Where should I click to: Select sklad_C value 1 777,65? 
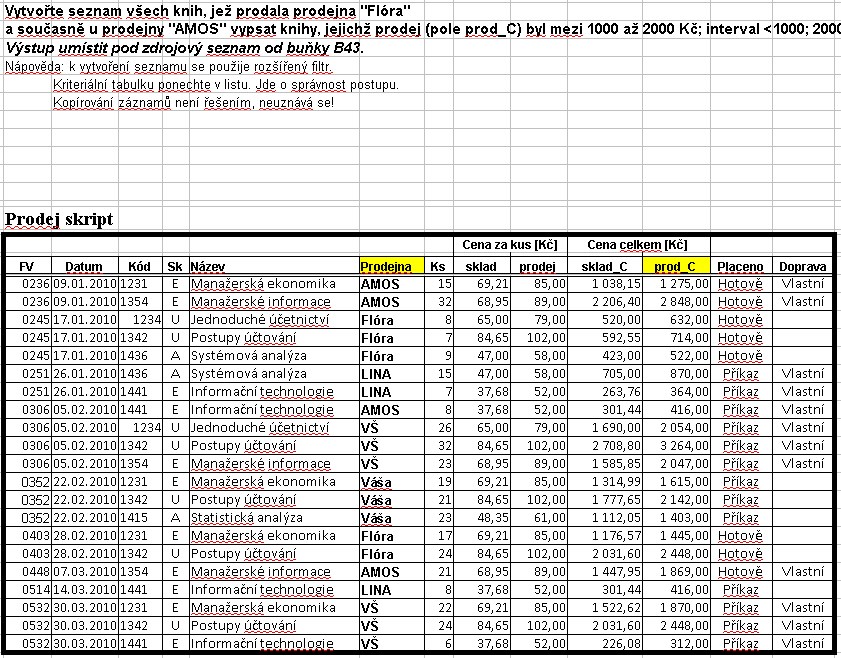tap(604, 500)
